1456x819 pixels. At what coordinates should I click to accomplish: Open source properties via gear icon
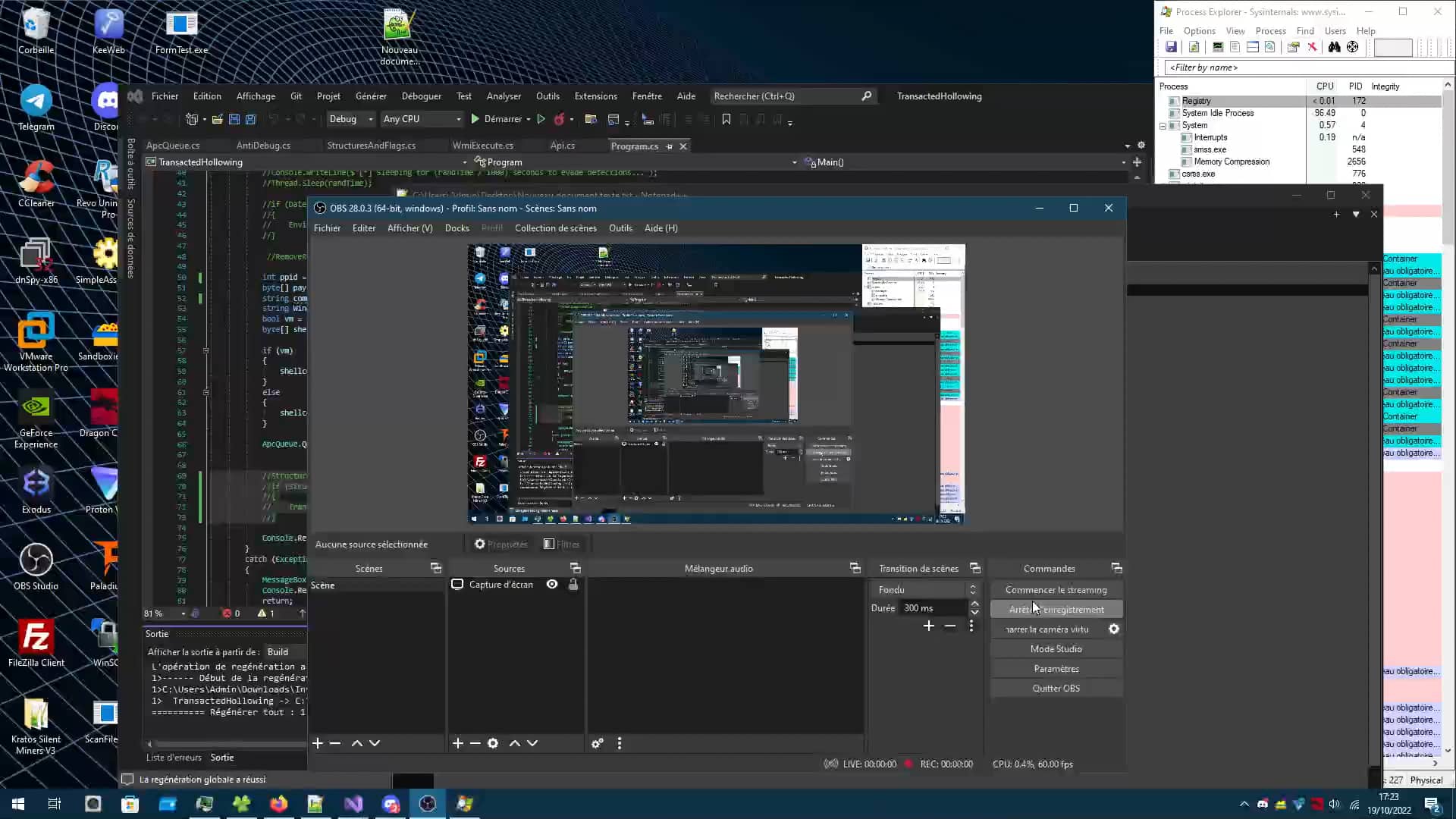[493, 743]
